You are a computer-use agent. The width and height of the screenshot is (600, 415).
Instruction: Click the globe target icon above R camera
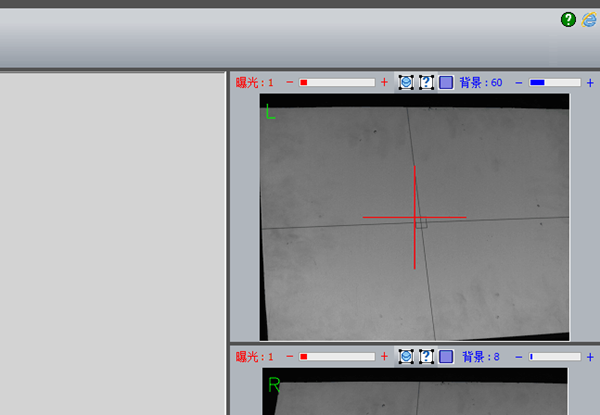(406, 356)
